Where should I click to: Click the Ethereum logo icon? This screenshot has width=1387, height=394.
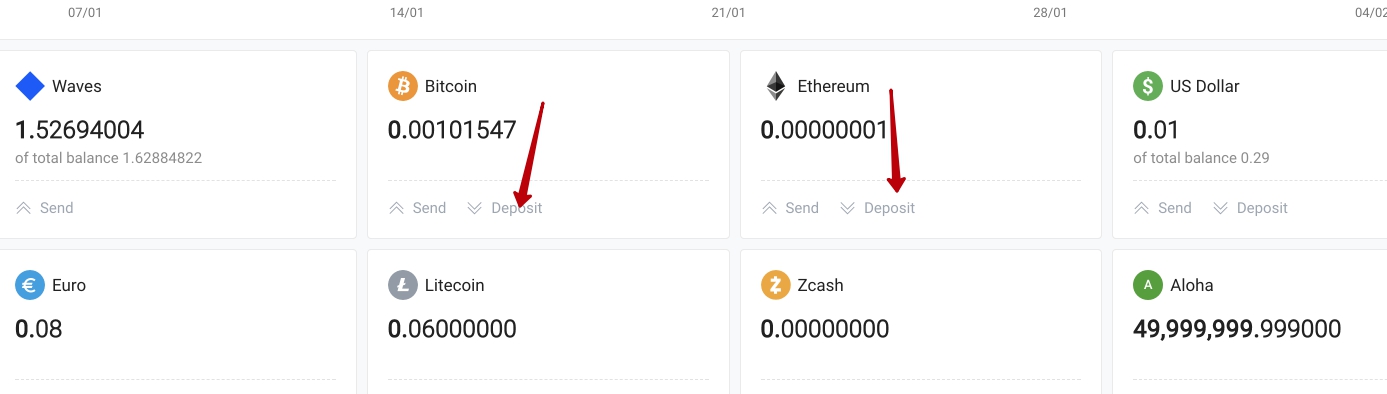tap(775, 86)
